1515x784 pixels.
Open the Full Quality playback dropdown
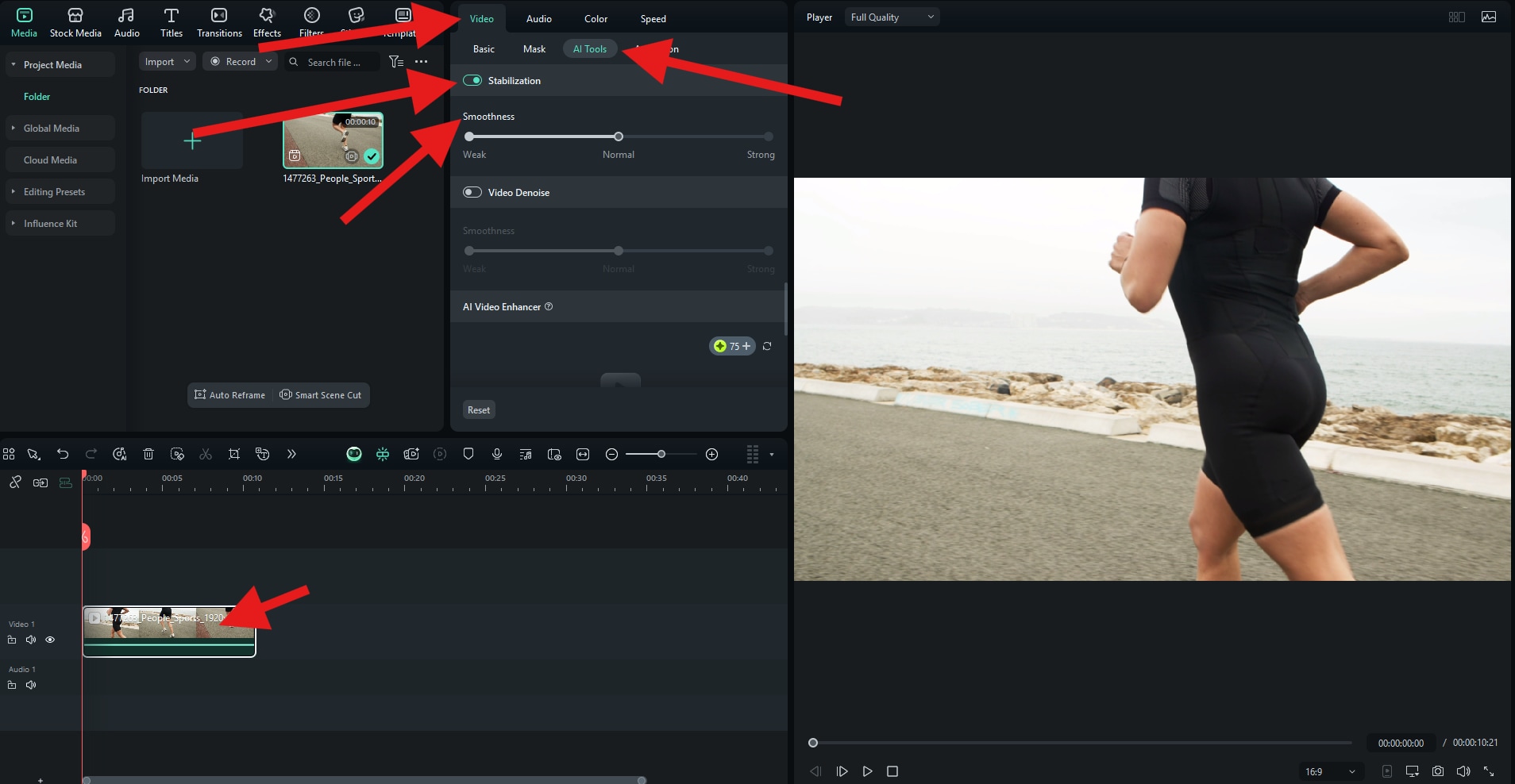point(892,17)
